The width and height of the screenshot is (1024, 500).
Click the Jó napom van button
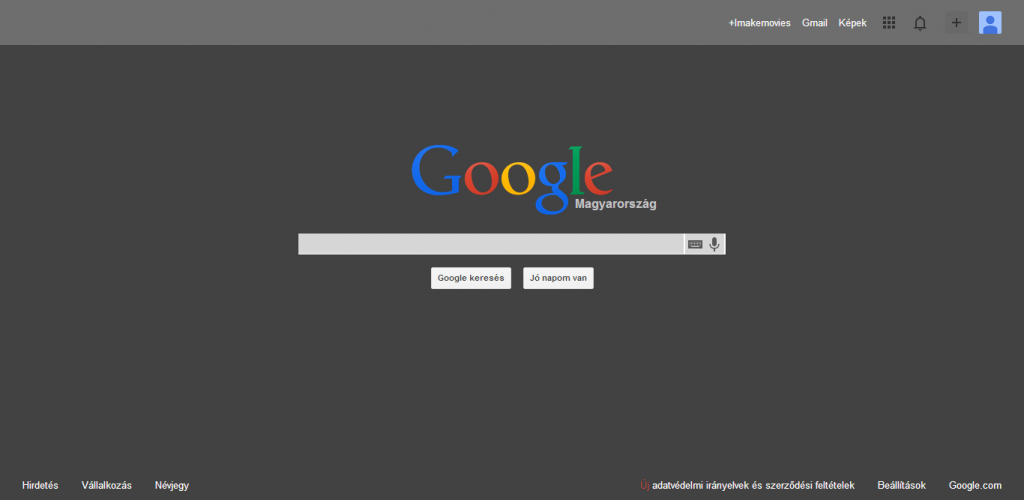(x=558, y=278)
